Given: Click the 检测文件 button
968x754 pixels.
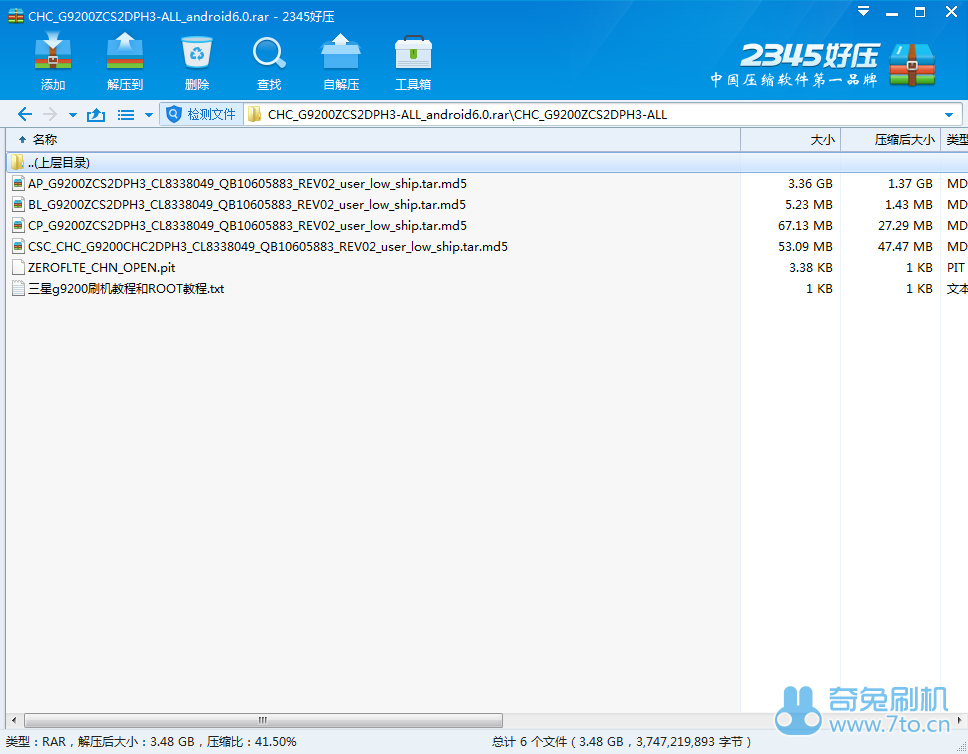Looking at the screenshot, I should click(x=202, y=114).
